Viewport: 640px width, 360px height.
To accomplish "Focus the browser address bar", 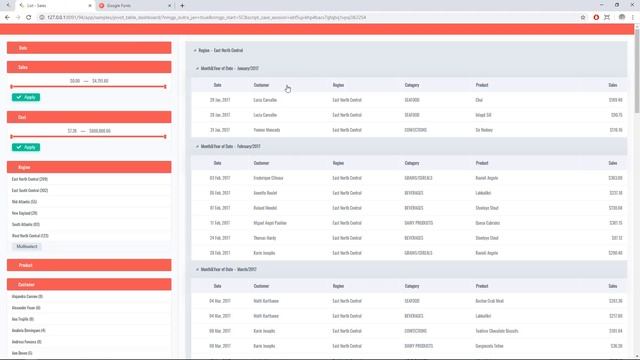I will point(306,18).
